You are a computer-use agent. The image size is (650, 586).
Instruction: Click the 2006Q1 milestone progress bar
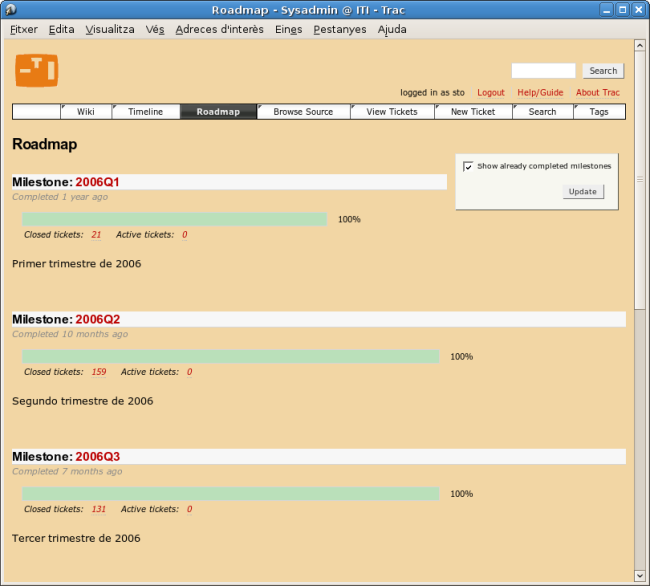174,219
